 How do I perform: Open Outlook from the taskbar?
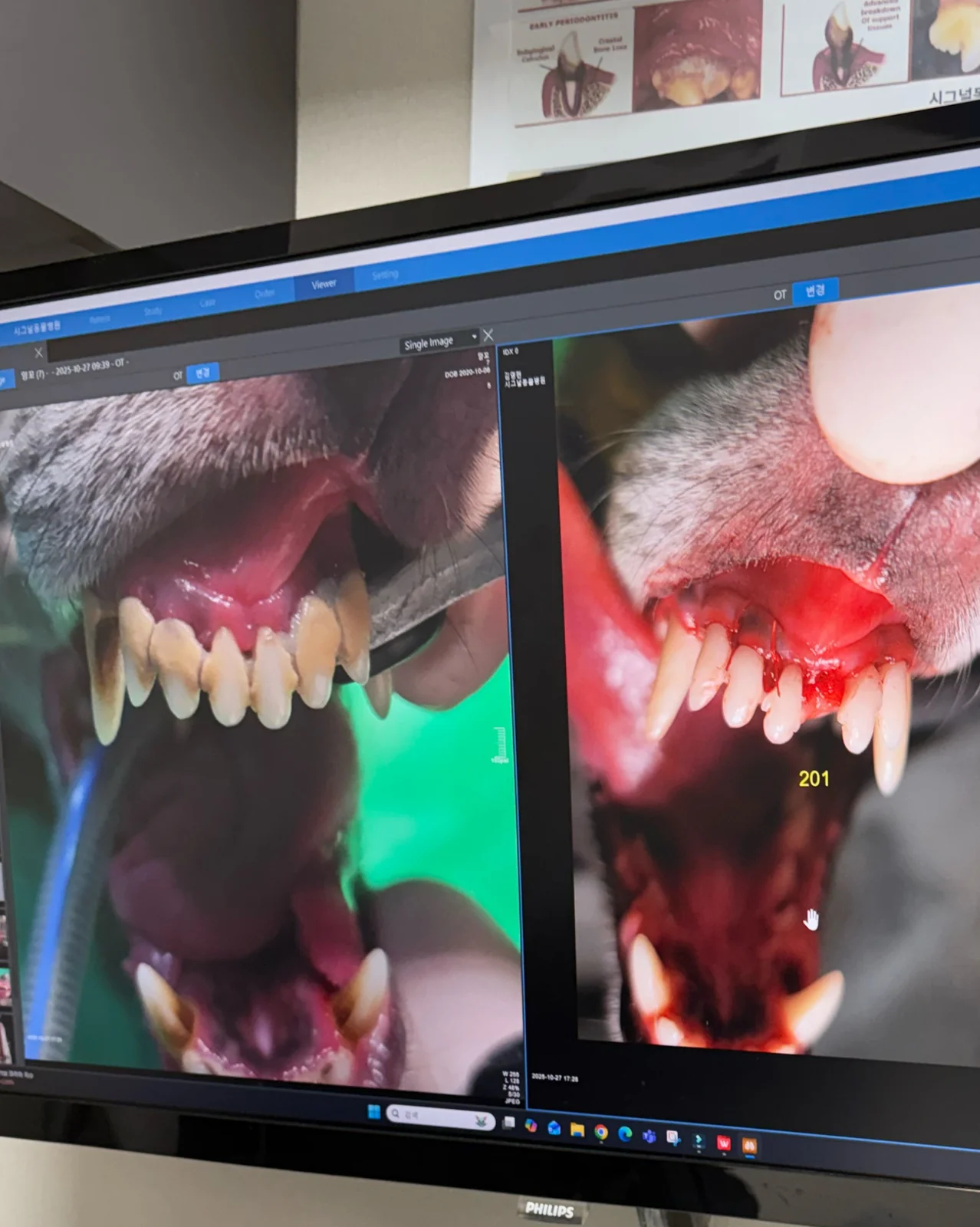pyautogui.click(x=554, y=1128)
